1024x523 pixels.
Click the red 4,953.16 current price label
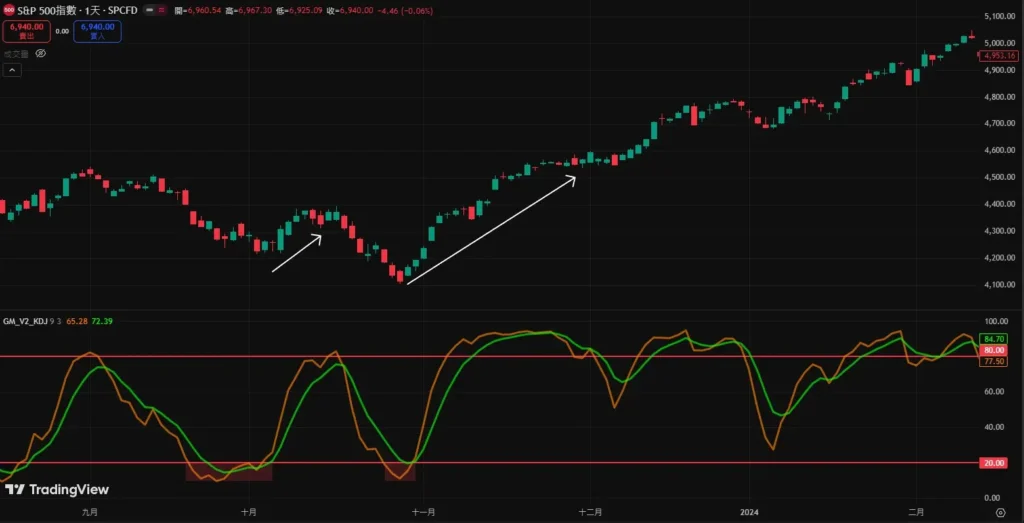pyautogui.click(x=1000, y=56)
